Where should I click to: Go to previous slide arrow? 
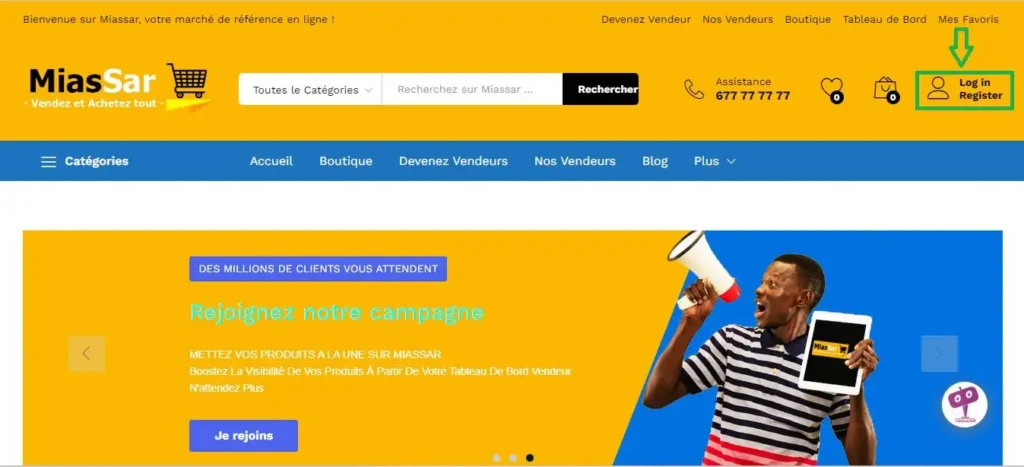coord(86,353)
